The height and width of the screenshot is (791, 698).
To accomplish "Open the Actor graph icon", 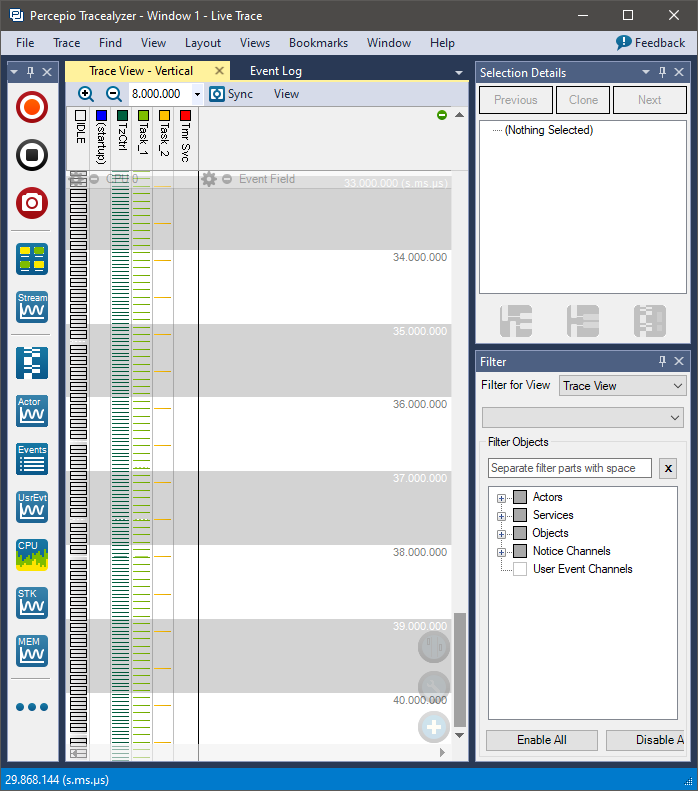I will (32, 411).
